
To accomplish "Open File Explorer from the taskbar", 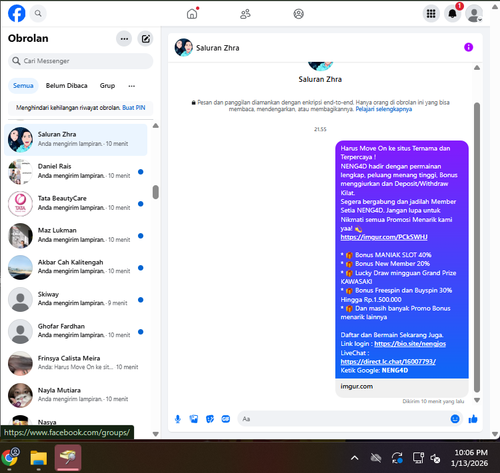I will [x=39, y=457].
